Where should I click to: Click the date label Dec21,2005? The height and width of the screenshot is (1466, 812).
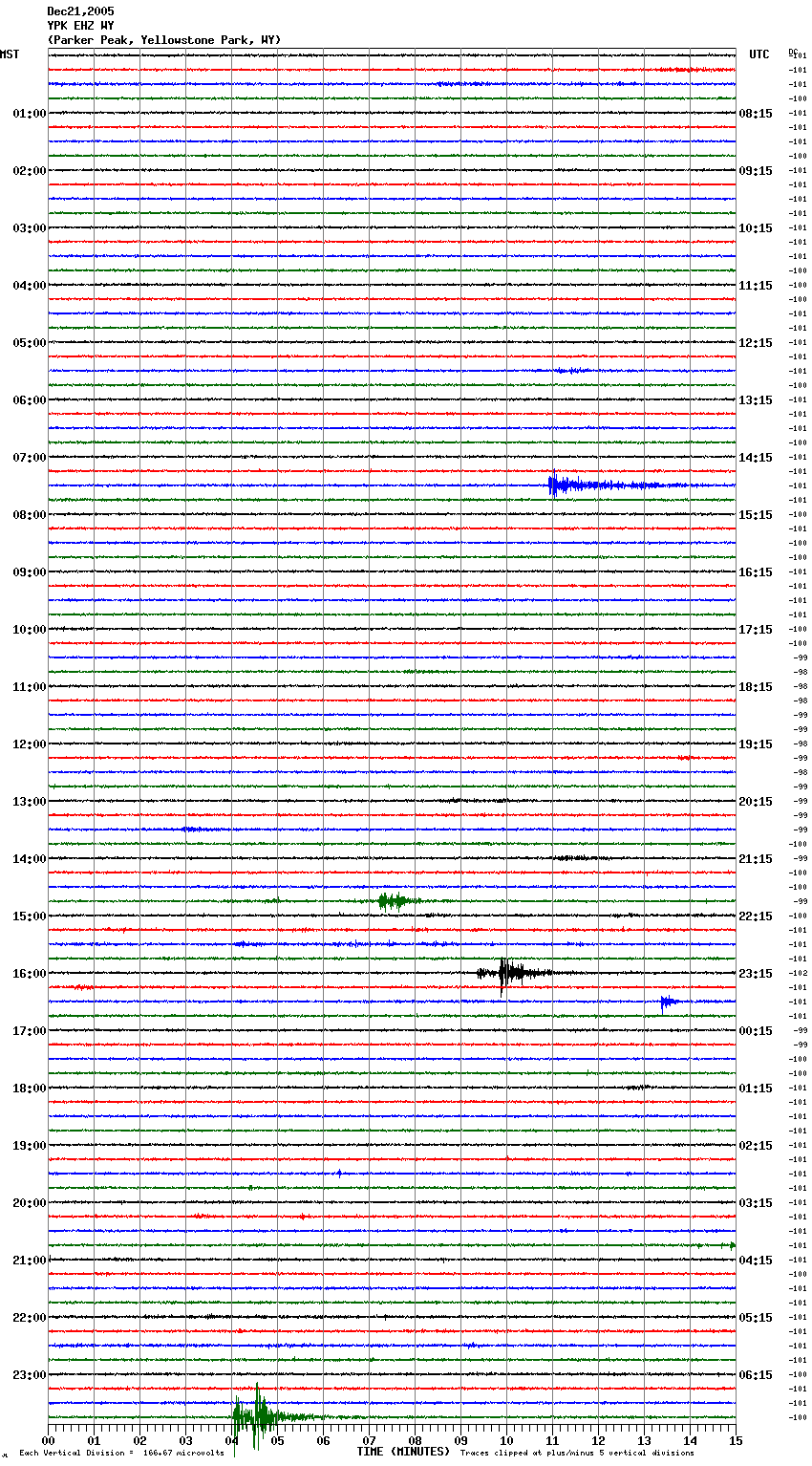click(80, 11)
